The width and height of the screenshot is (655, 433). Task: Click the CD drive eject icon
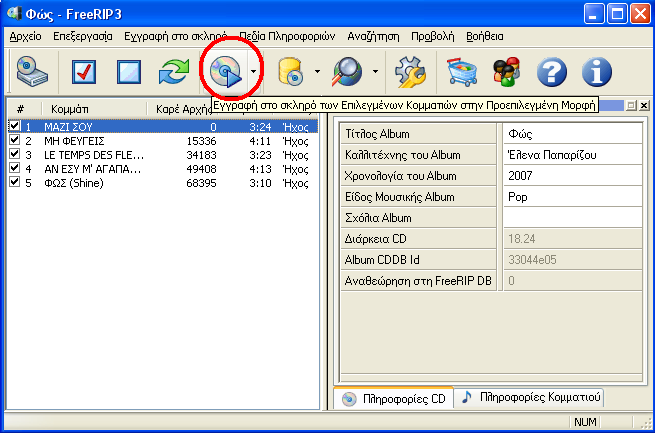pos(32,72)
